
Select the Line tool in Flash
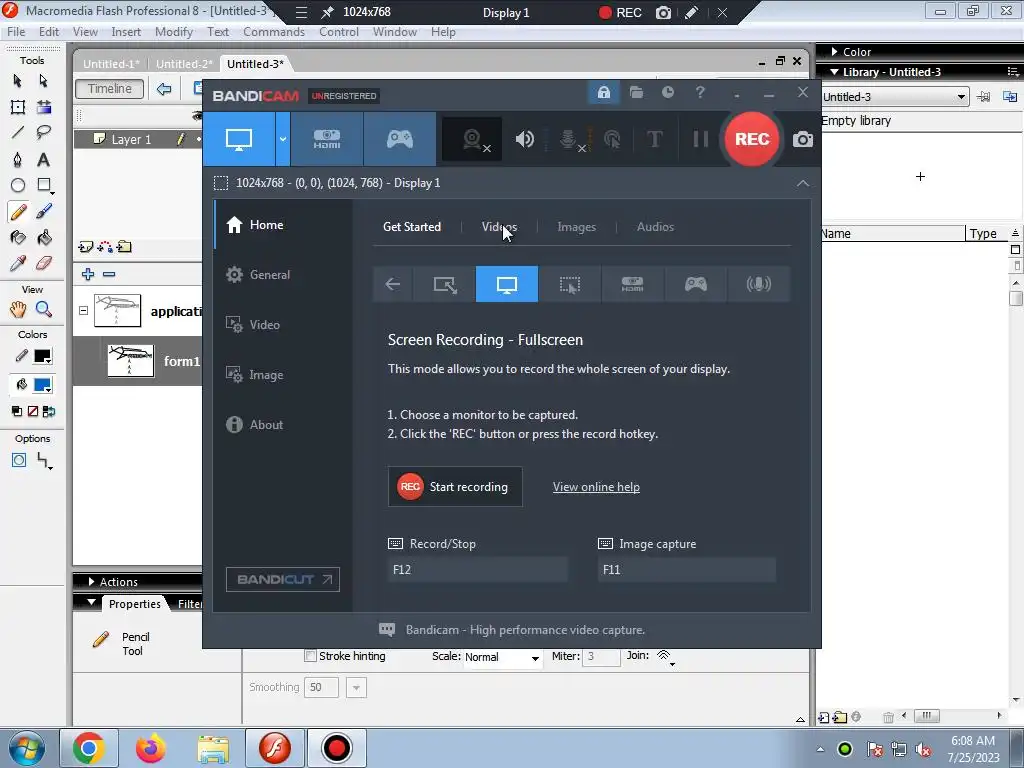18,133
